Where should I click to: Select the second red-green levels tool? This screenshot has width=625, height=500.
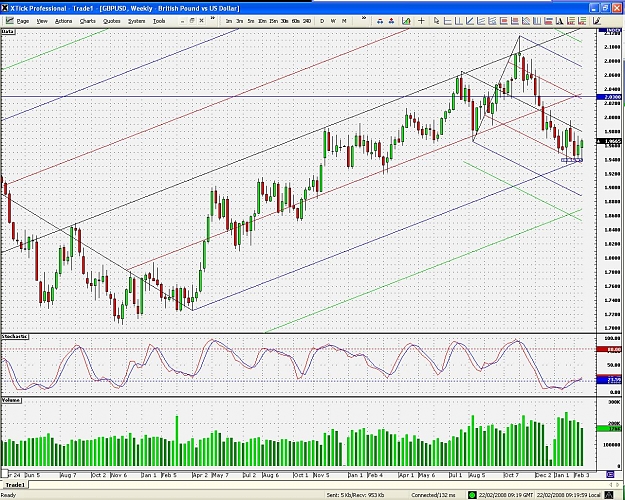[582, 21]
